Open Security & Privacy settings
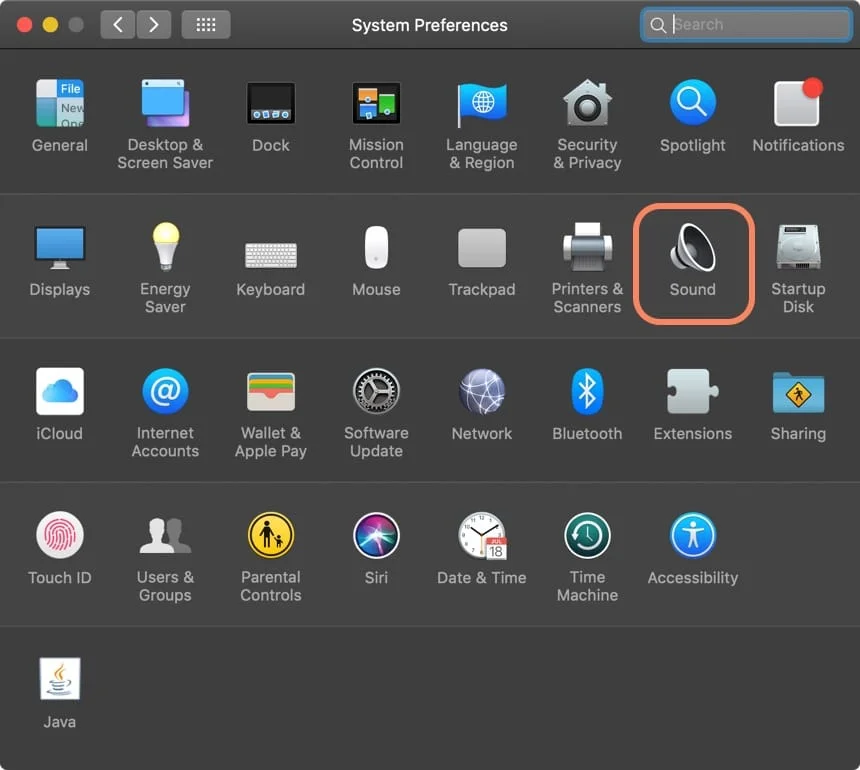The height and width of the screenshot is (770, 860). click(587, 104)
